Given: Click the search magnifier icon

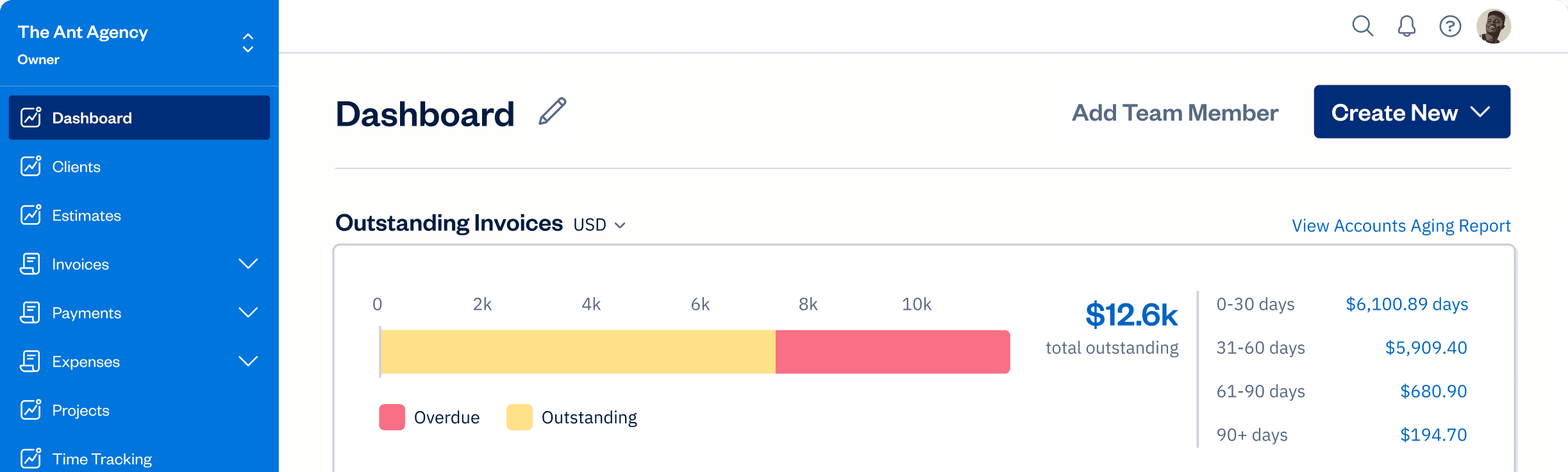Looking at the screenshot, I should pyautogui.click(x=1362, y=26).
